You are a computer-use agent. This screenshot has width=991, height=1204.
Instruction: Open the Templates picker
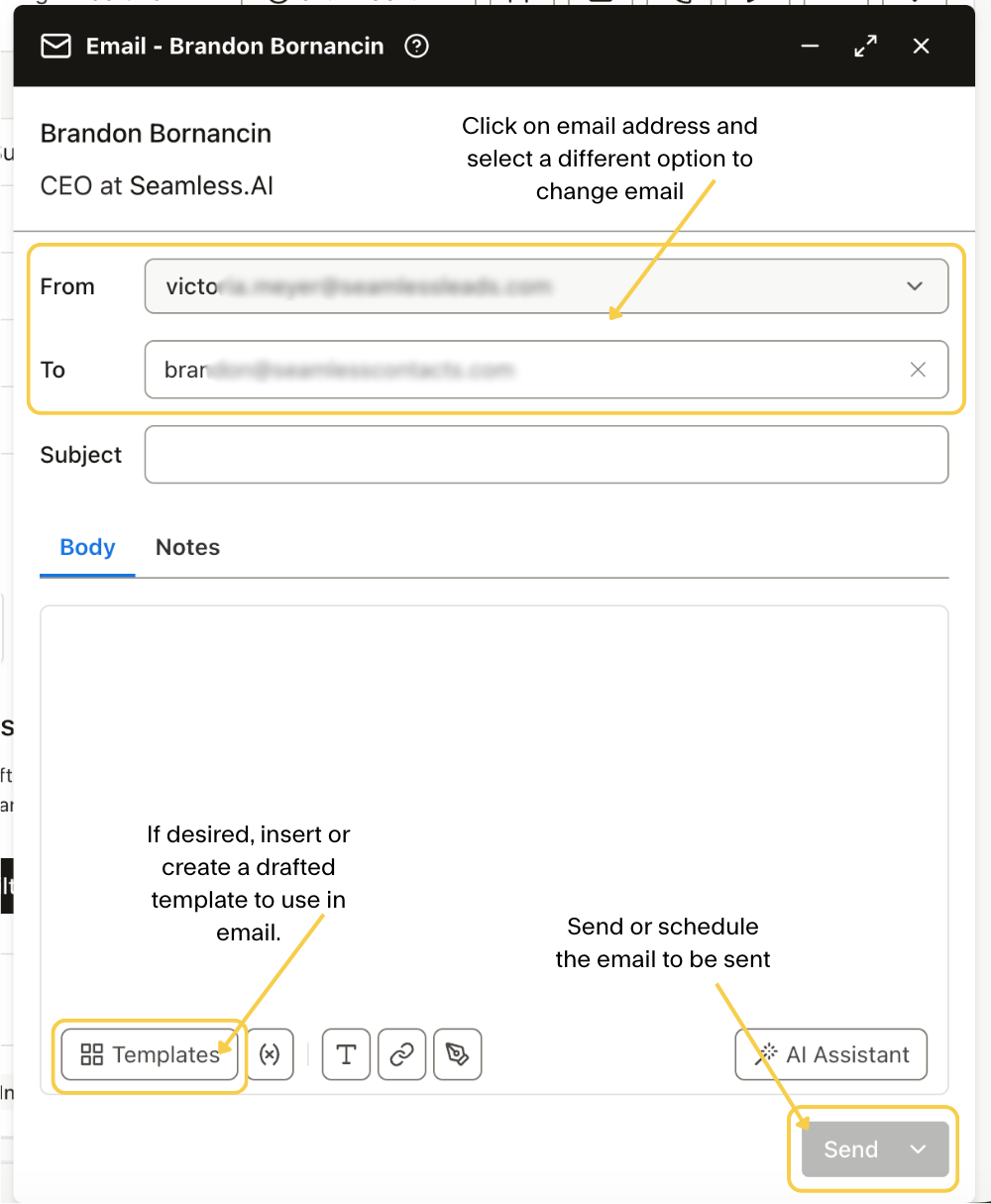150,1054
